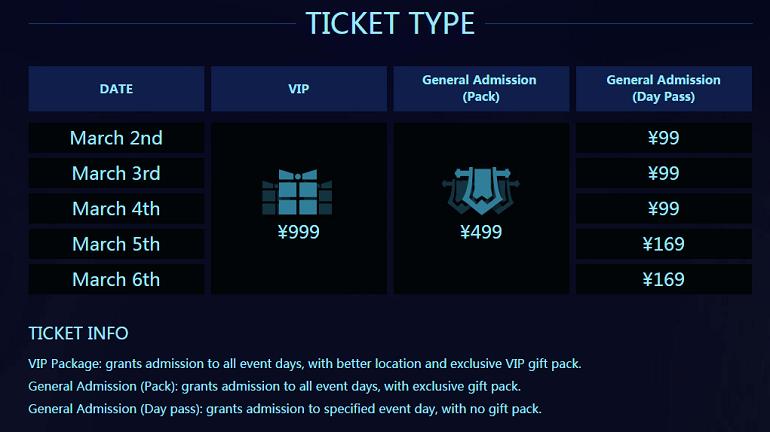
Task: Pick the ¥169 day pass for March 5th
Action: [663, 244]
